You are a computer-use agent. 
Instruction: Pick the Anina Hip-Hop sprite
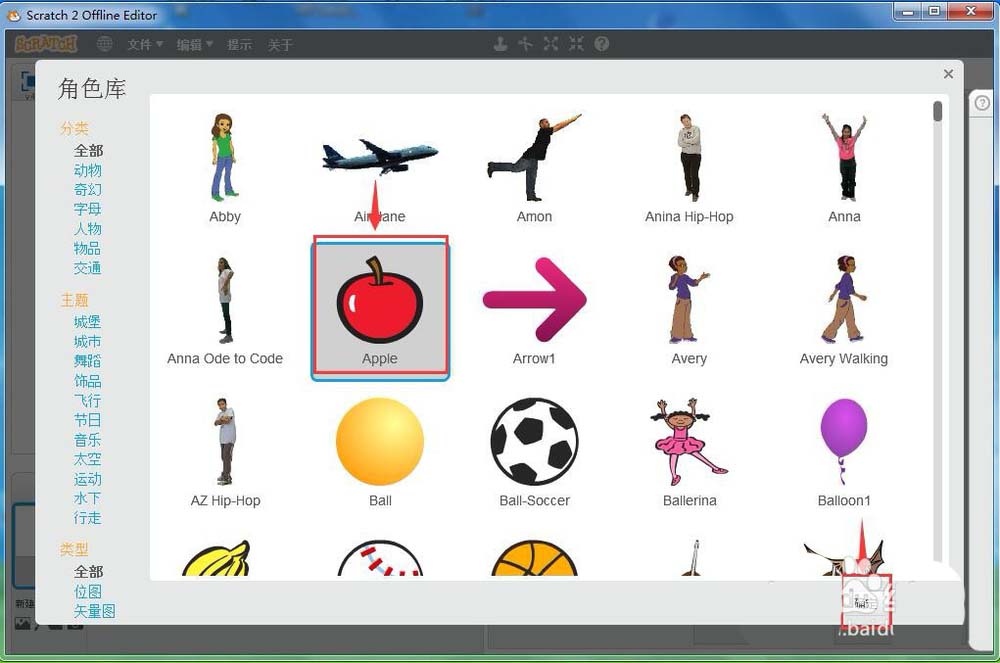689,168
